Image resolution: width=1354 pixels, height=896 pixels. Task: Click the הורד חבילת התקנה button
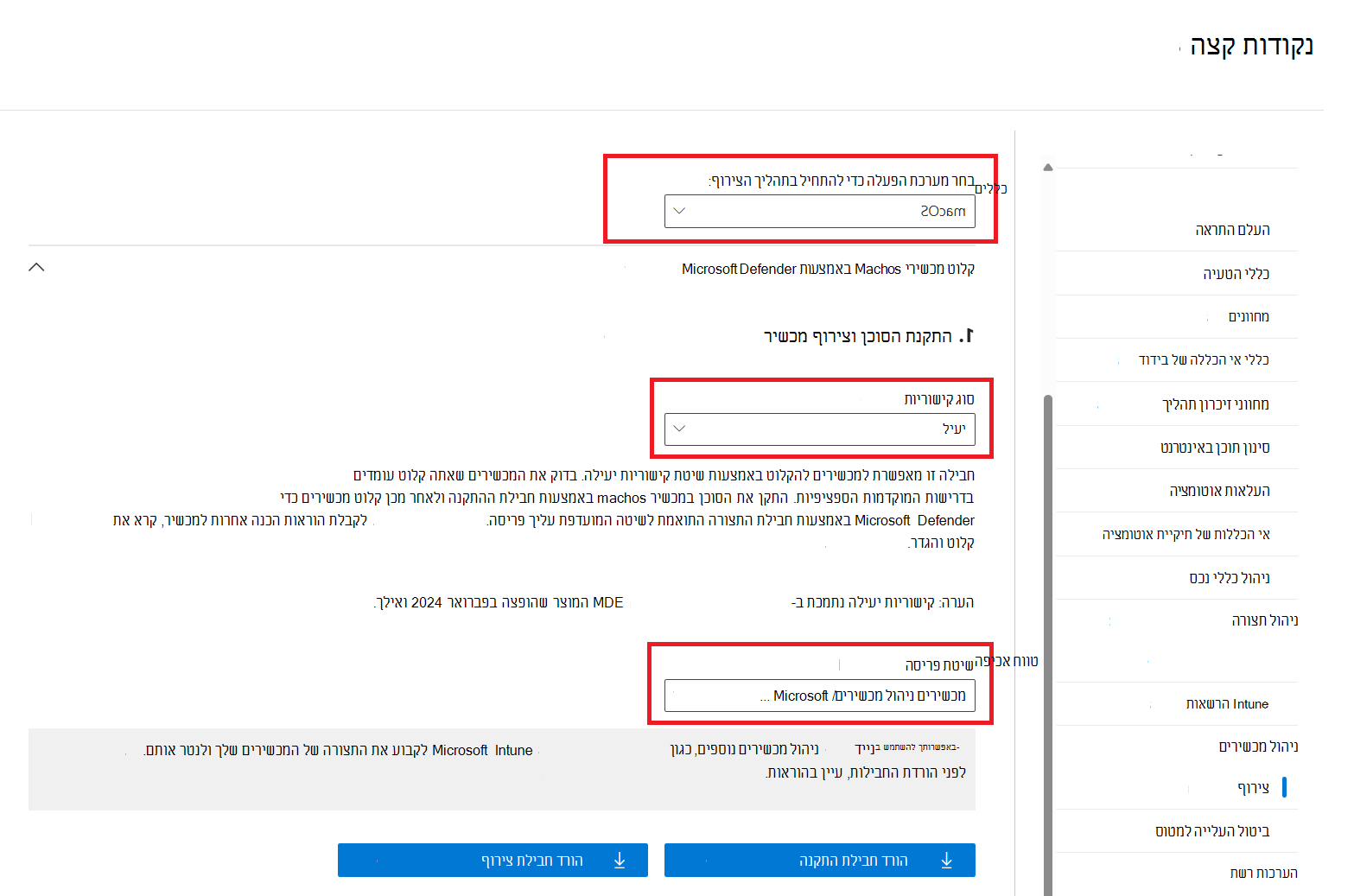(x=819, y=860)
